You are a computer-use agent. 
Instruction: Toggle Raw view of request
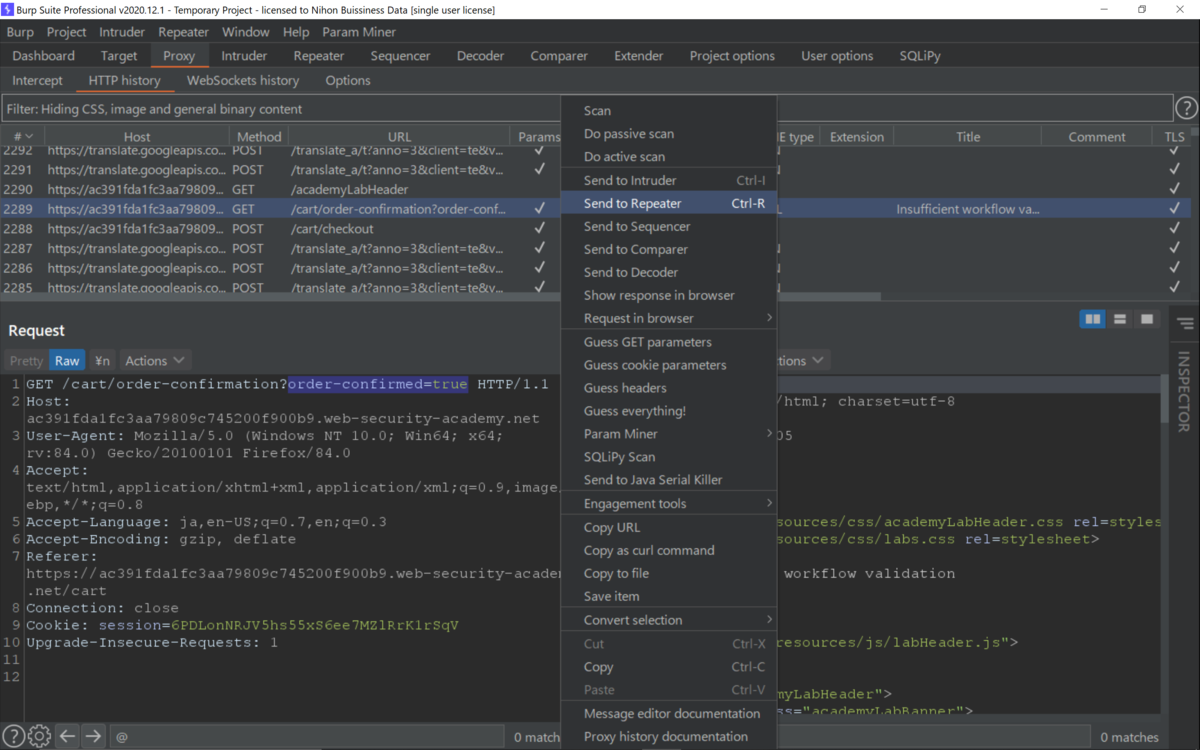[67, 360]
